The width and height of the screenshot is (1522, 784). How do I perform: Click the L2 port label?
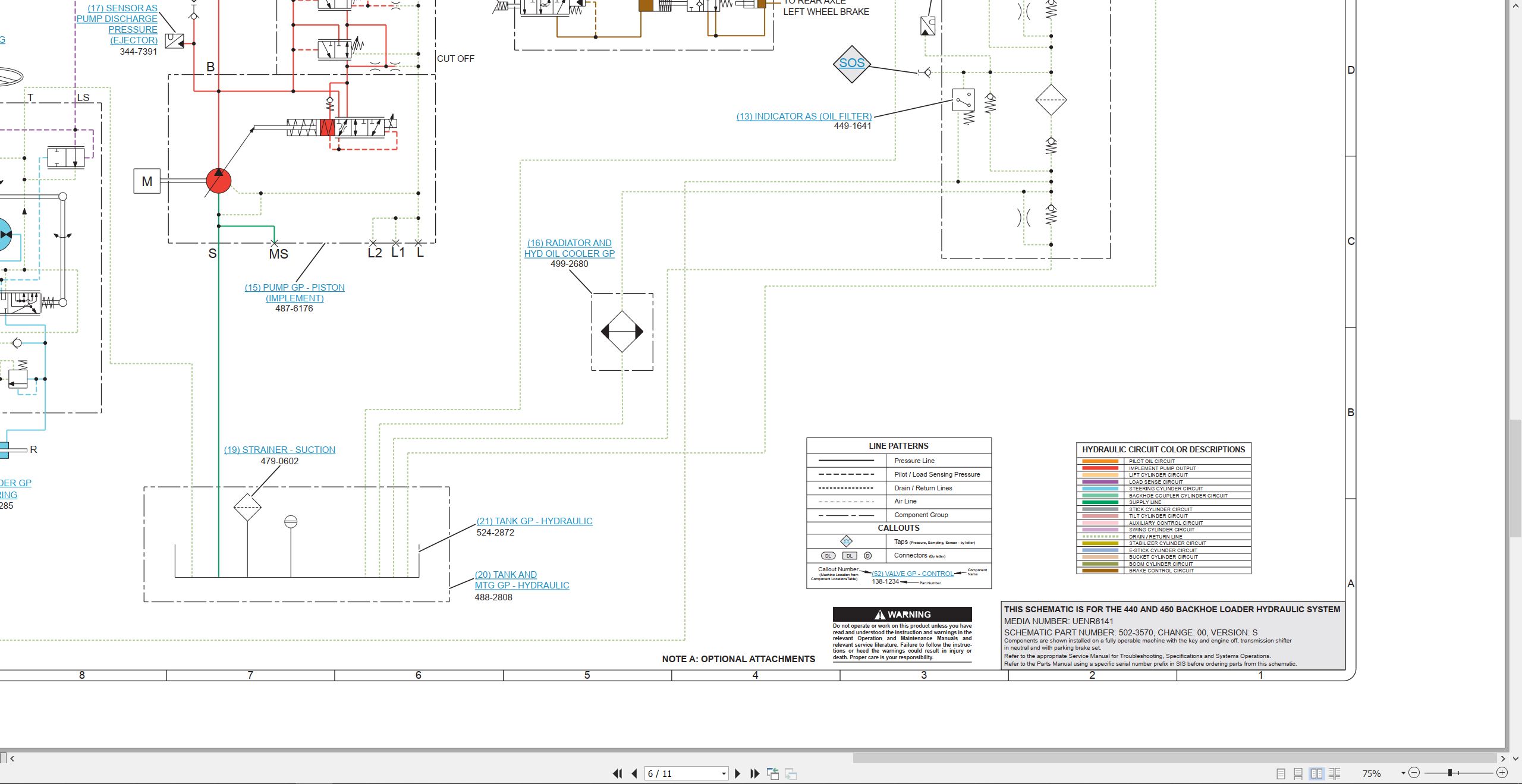(375, 253)
